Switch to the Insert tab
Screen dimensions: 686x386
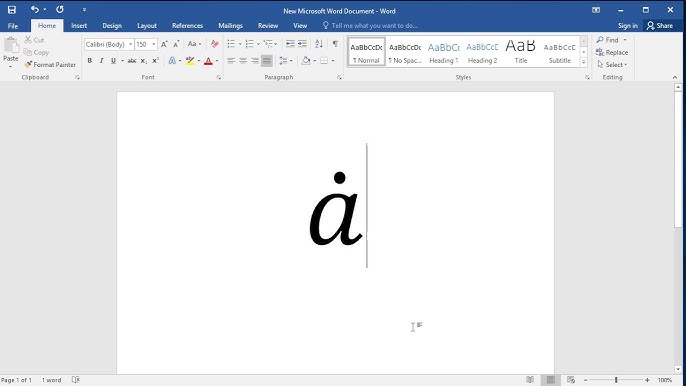79,26
